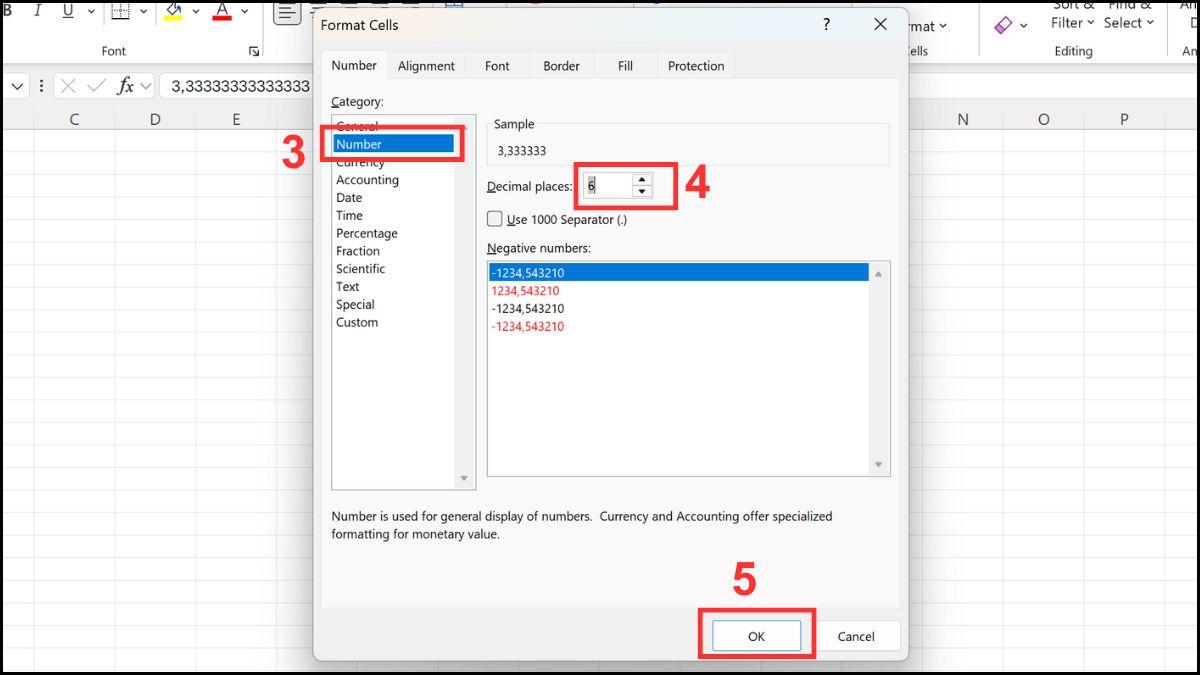Screen dimensions: 1200x675
Task: Select the red 1234,543210 negative format
Action: 527,290
